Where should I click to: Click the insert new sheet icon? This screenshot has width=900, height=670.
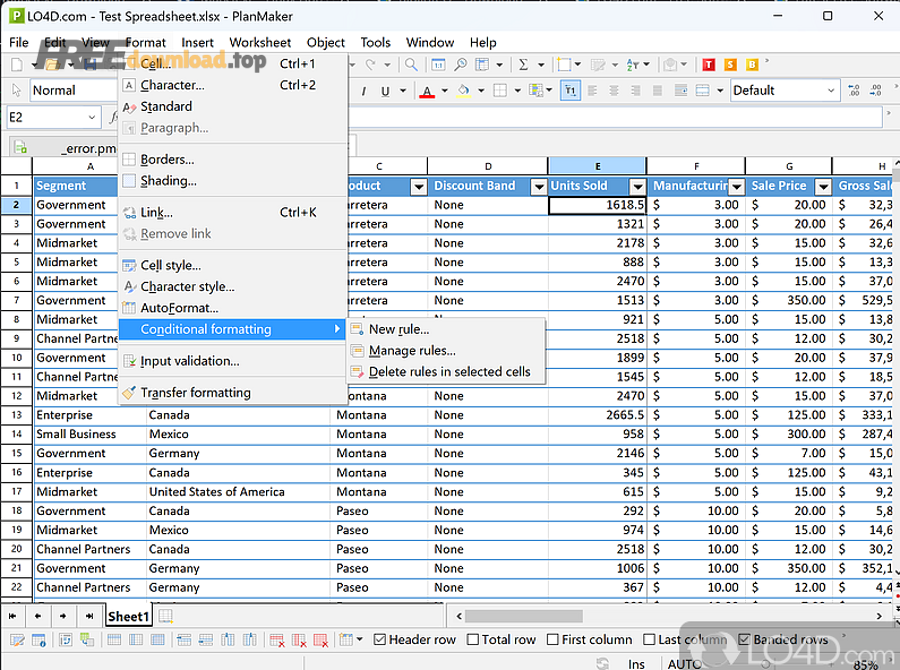coord(165,617)
